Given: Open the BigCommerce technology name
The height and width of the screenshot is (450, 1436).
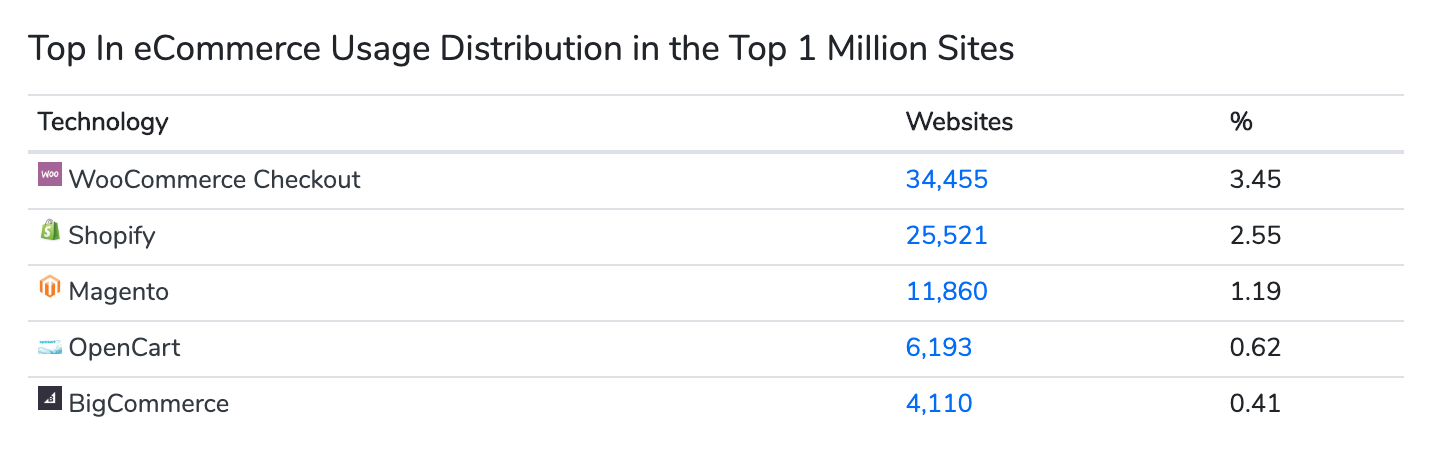Looking at the screenshot, I should [x=148, y=403].
